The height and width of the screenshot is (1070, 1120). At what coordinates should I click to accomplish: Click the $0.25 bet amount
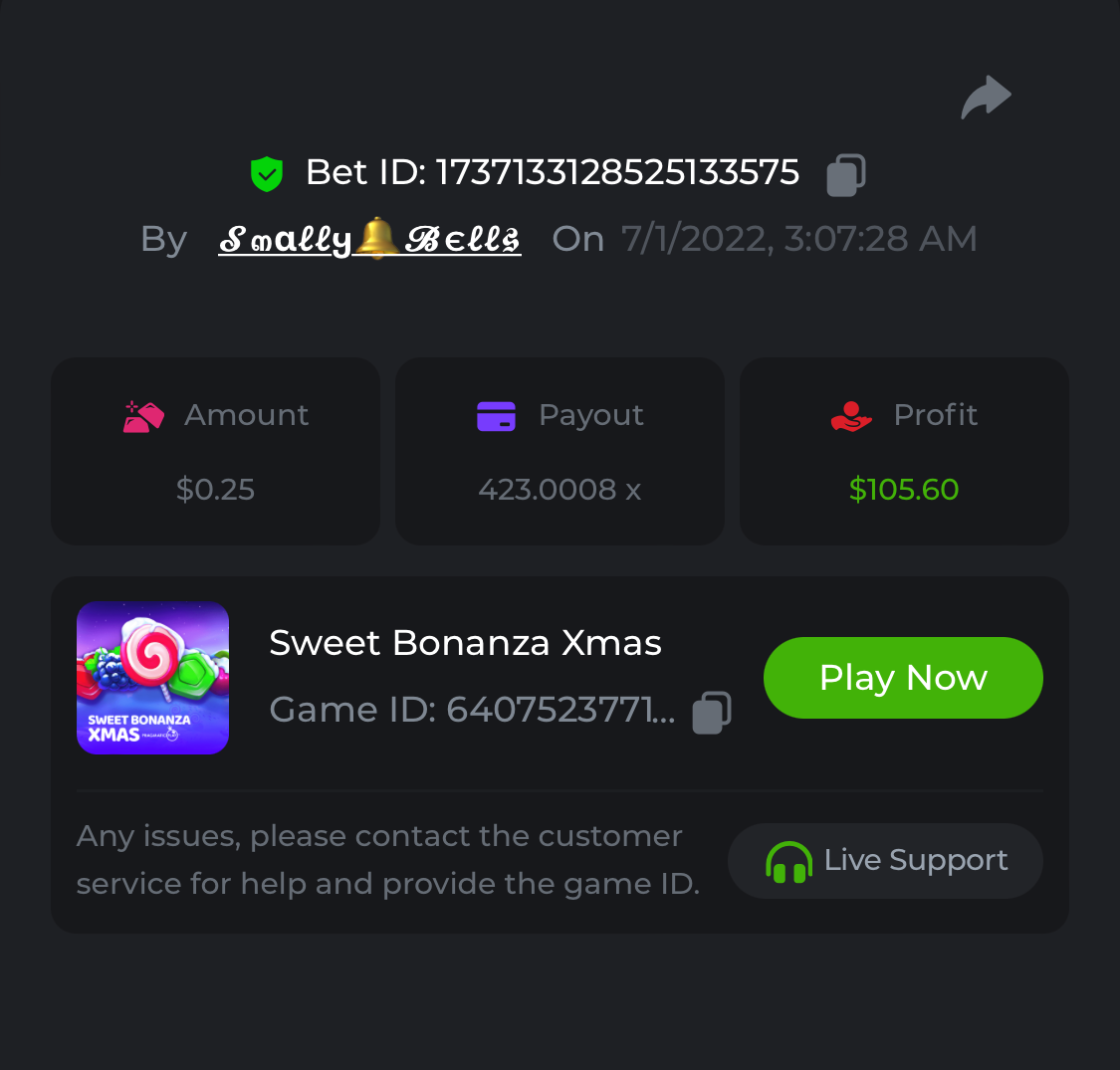[x=215, y=490]
